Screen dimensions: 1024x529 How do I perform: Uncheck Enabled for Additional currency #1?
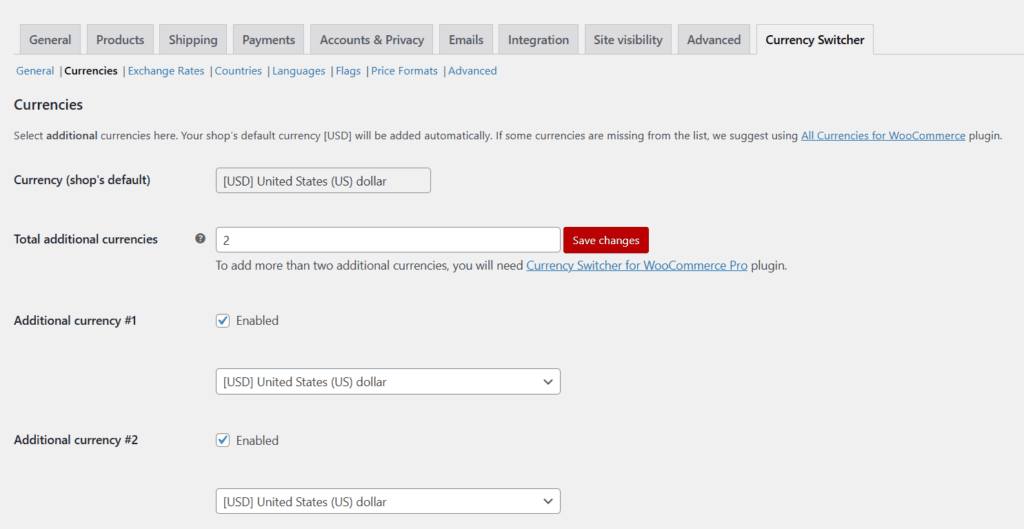pos(223,321)
